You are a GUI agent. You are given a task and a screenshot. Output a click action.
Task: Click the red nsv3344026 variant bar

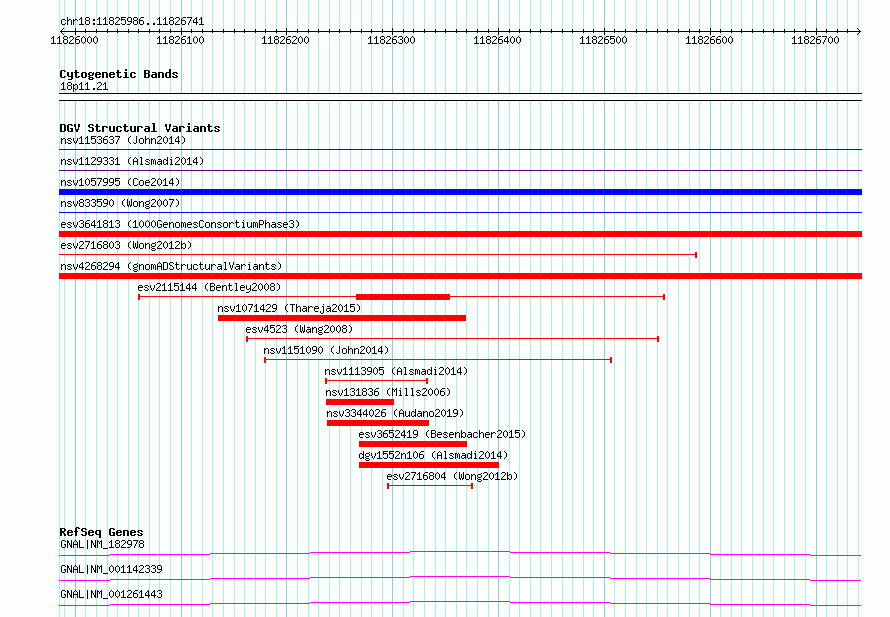click(378, 423)
